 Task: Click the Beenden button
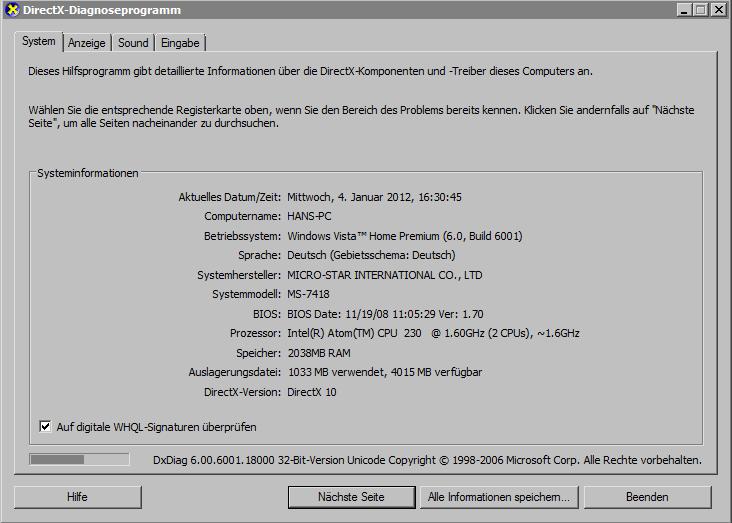[x=648, y=497]
